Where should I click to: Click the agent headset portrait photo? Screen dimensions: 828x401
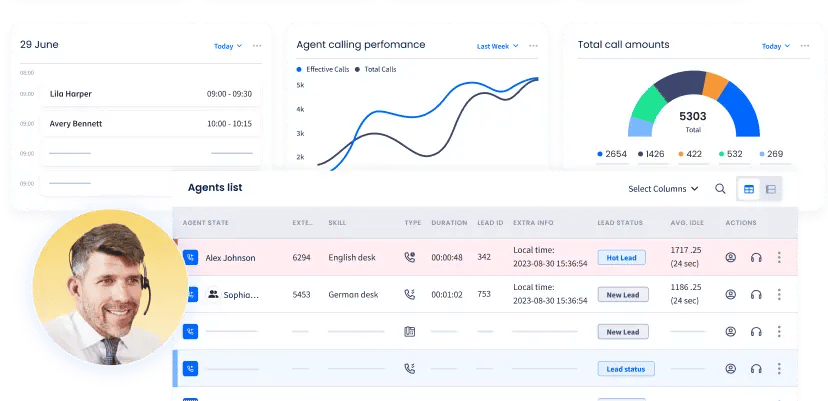click(110, 287)
